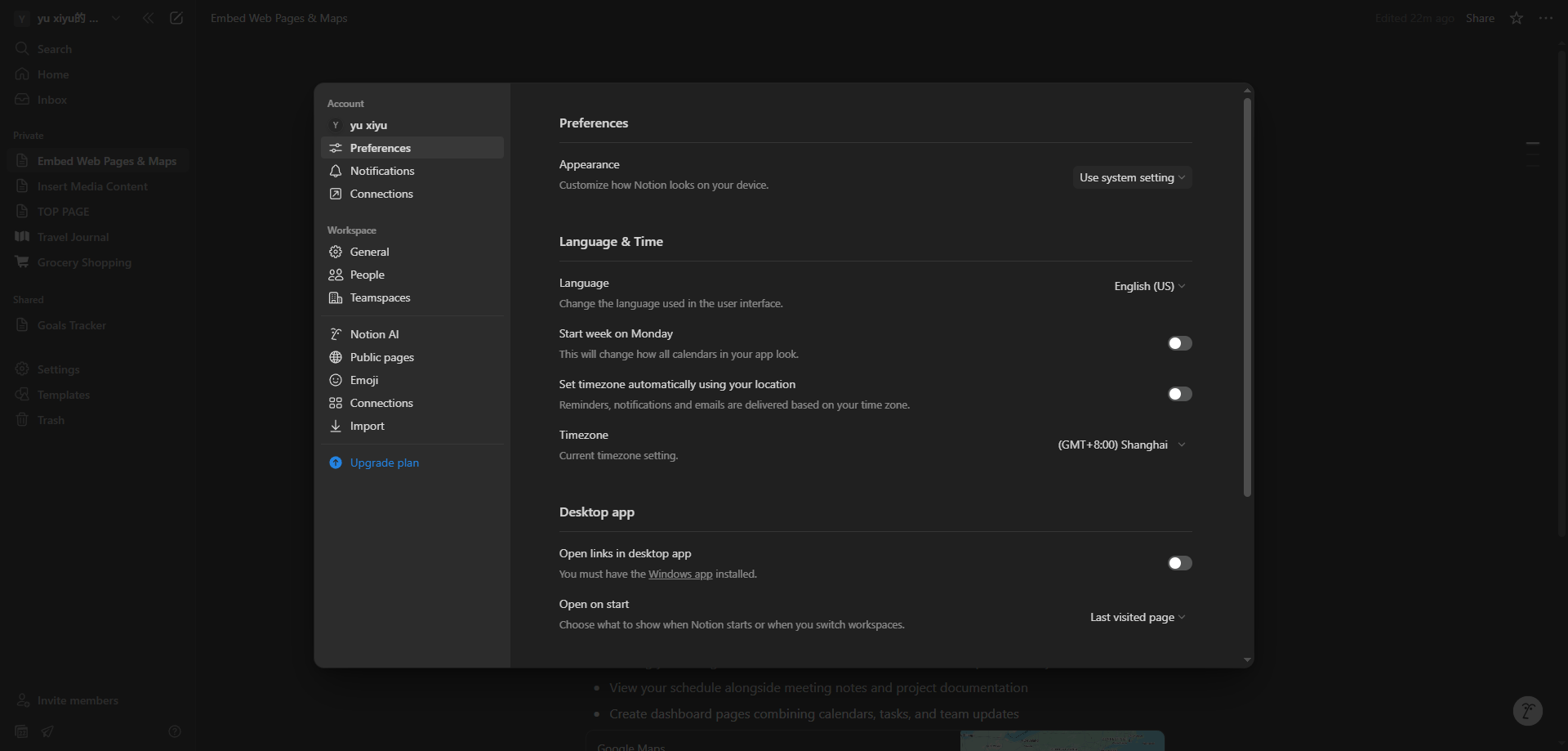1568x751 pixels.
Task: Open account Connections under Notifications
Action: pyautogui.click(x=412, y=194)
